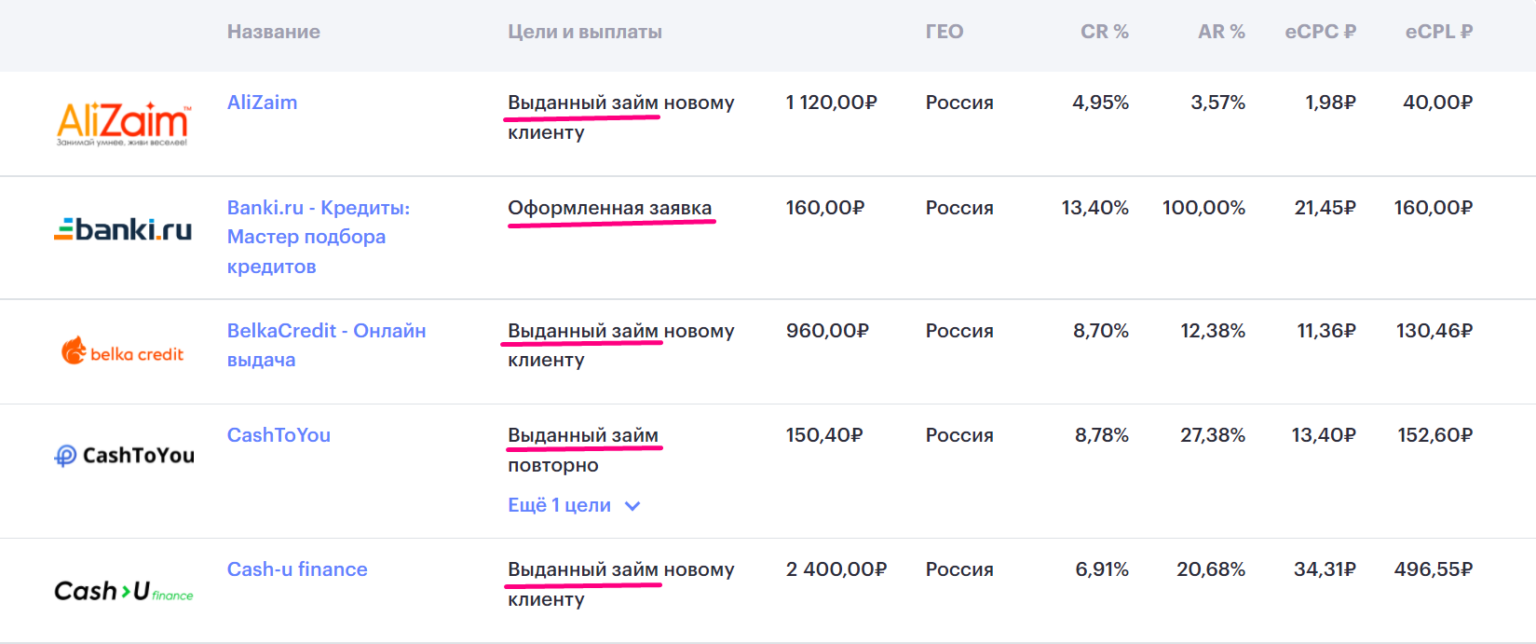1536x644 pixels.
Task: Click the AliZaim logo image
Action: [x=123, y=125]
